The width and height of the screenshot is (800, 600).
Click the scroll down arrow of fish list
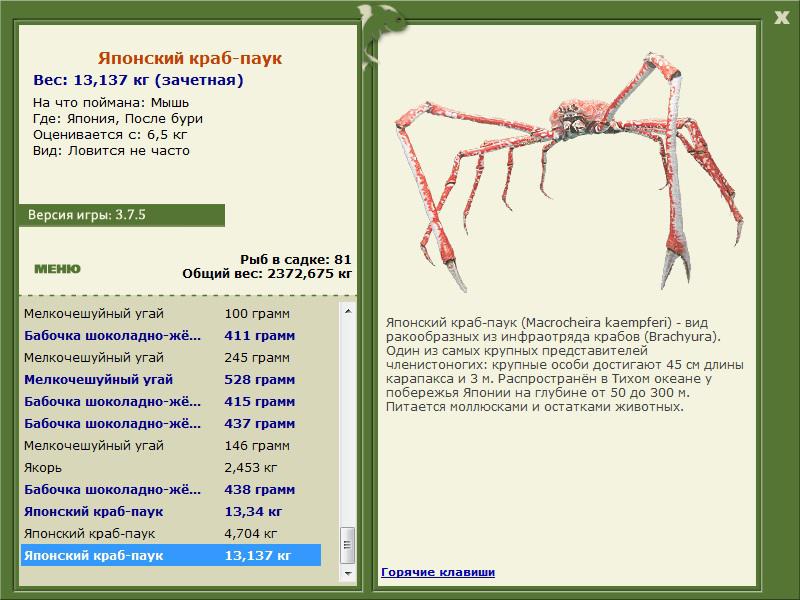pyautogui.click(x=348, y=573)
